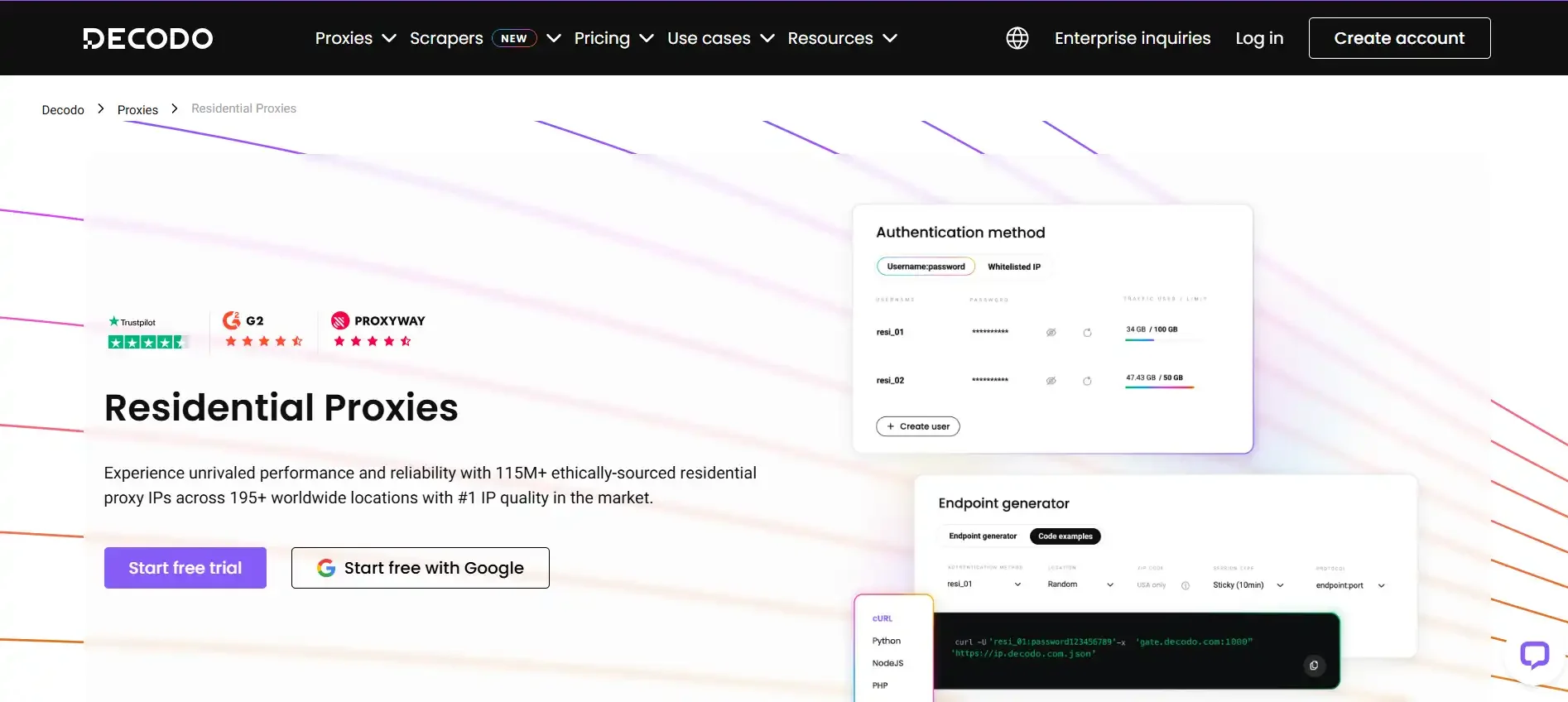Select the Python language tab
Viewport: 1568px width, 702px height.
click(887, 641)
